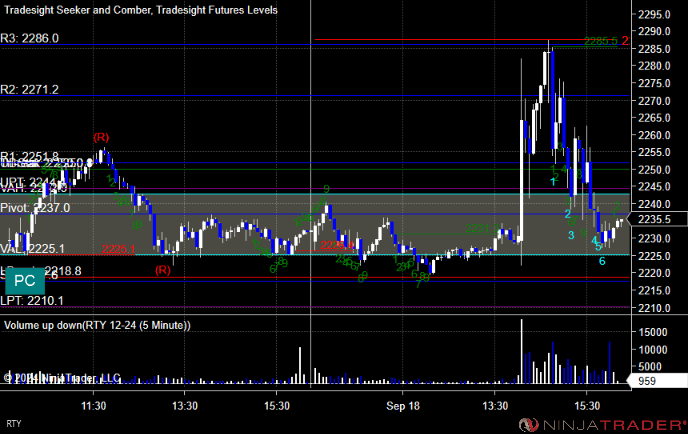Click the red 2225.1 price tag

118,250
